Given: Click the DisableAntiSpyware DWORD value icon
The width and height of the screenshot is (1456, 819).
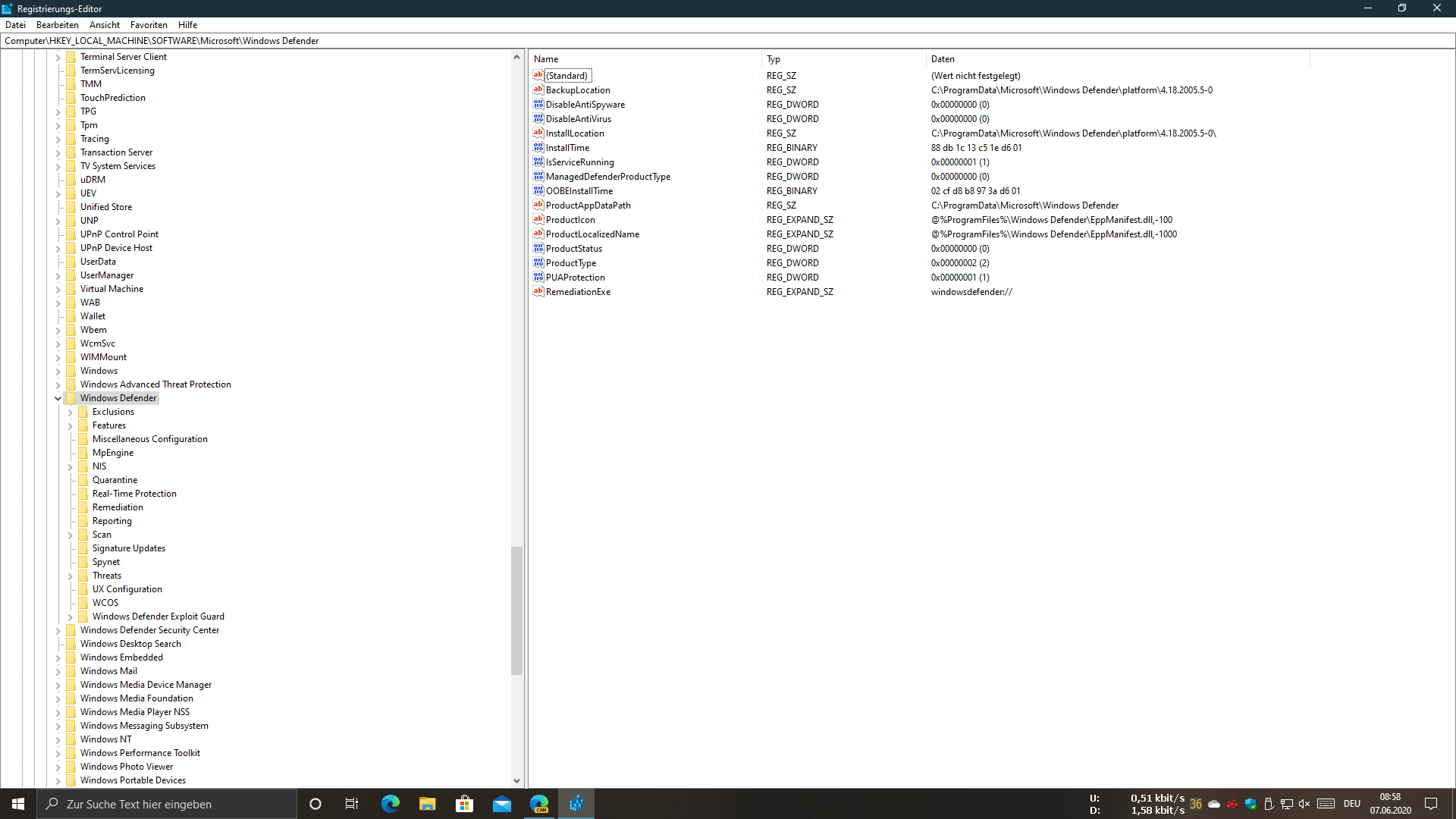Looking at the screenshot, I should pyautogui.click(x=538, y=105).
